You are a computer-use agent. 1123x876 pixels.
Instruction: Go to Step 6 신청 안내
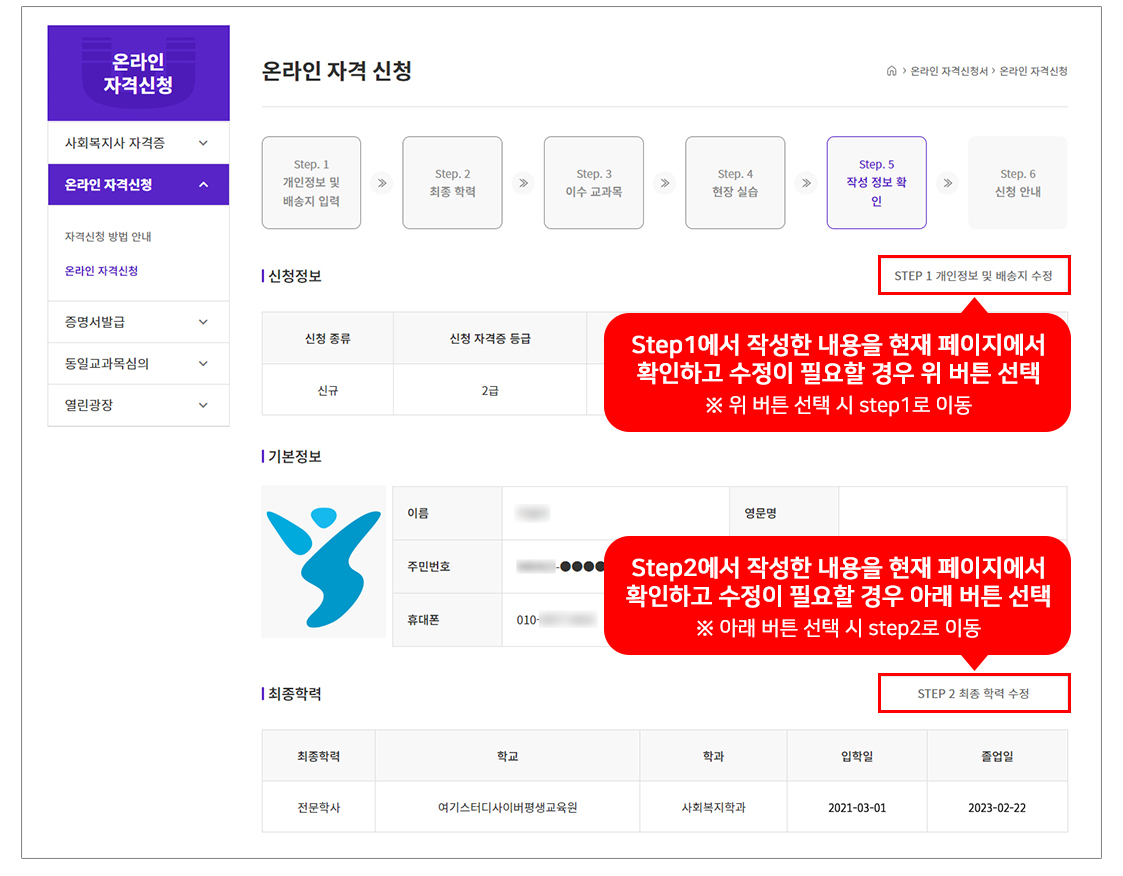tap(1017, 183)
